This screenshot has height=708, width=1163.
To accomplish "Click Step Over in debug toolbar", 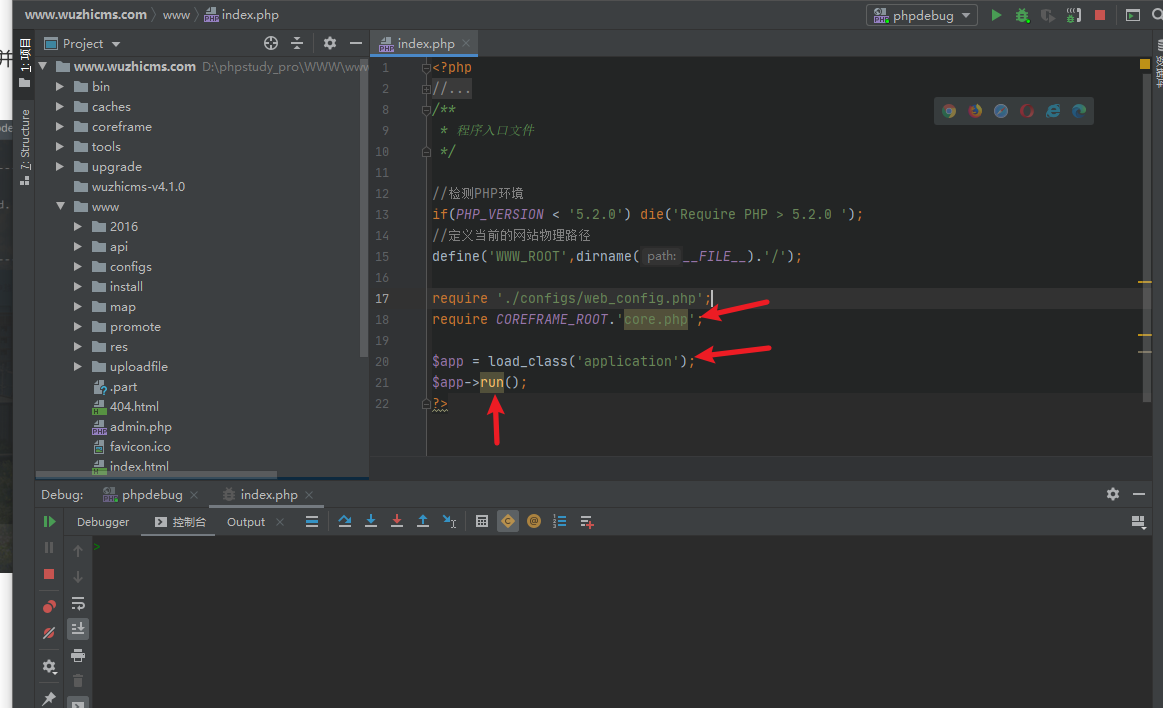I will pyautogui.click(x=345, y=521).
